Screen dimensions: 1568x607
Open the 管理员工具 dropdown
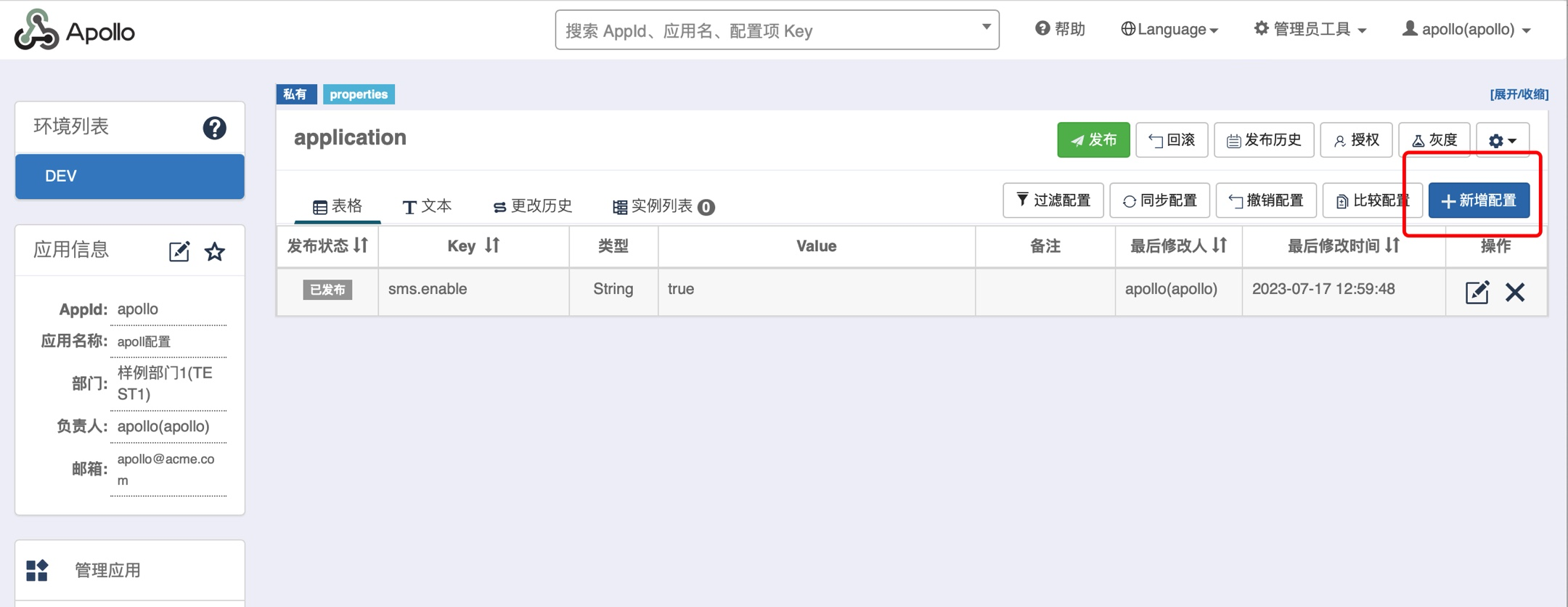tap(1310, 29)
